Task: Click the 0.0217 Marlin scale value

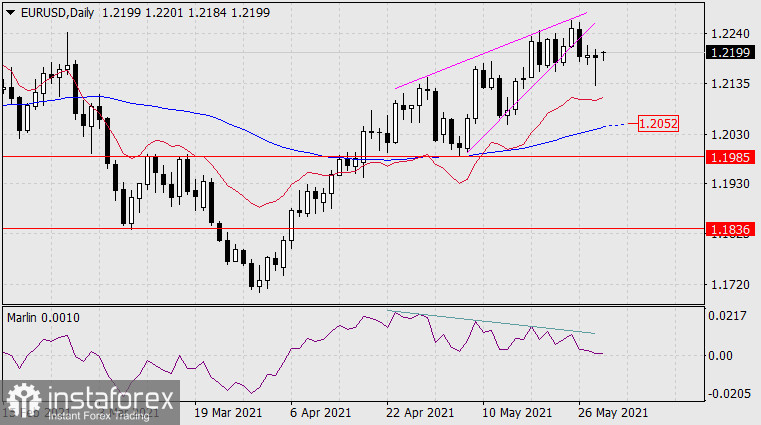Action: coord(728,316)
